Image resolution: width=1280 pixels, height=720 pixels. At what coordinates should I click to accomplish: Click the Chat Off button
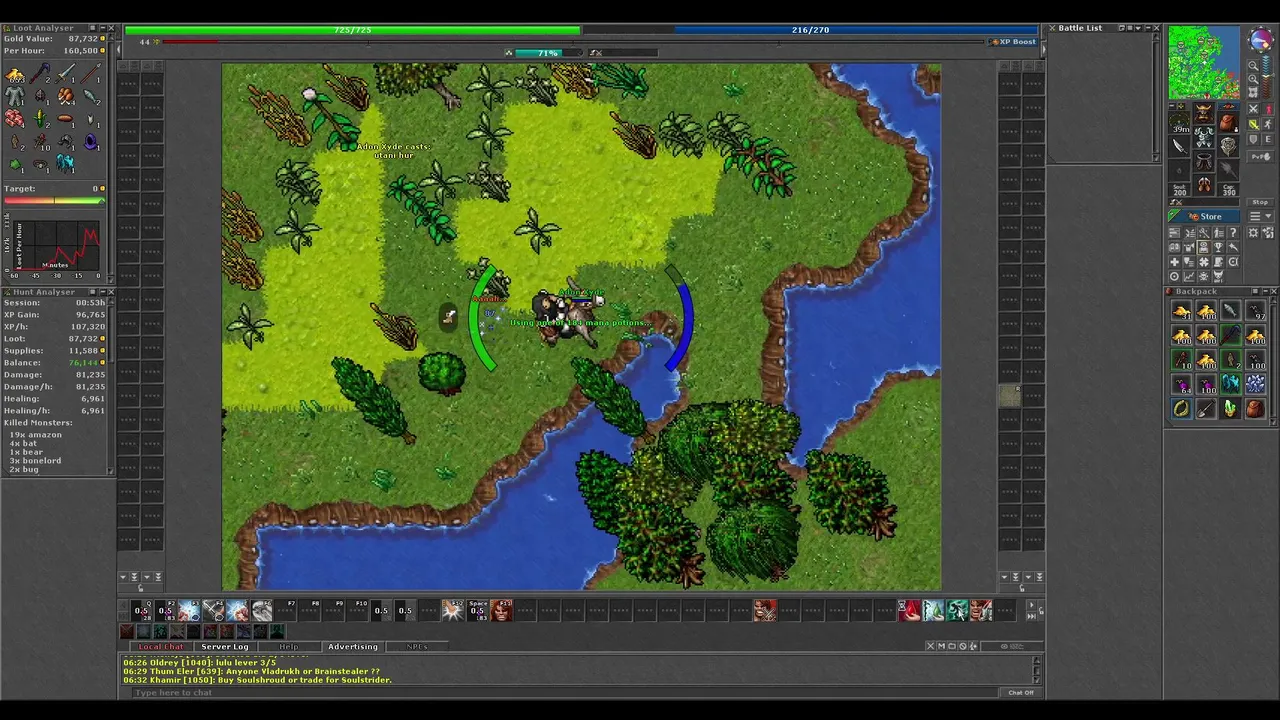click(x=1021, y=692)
